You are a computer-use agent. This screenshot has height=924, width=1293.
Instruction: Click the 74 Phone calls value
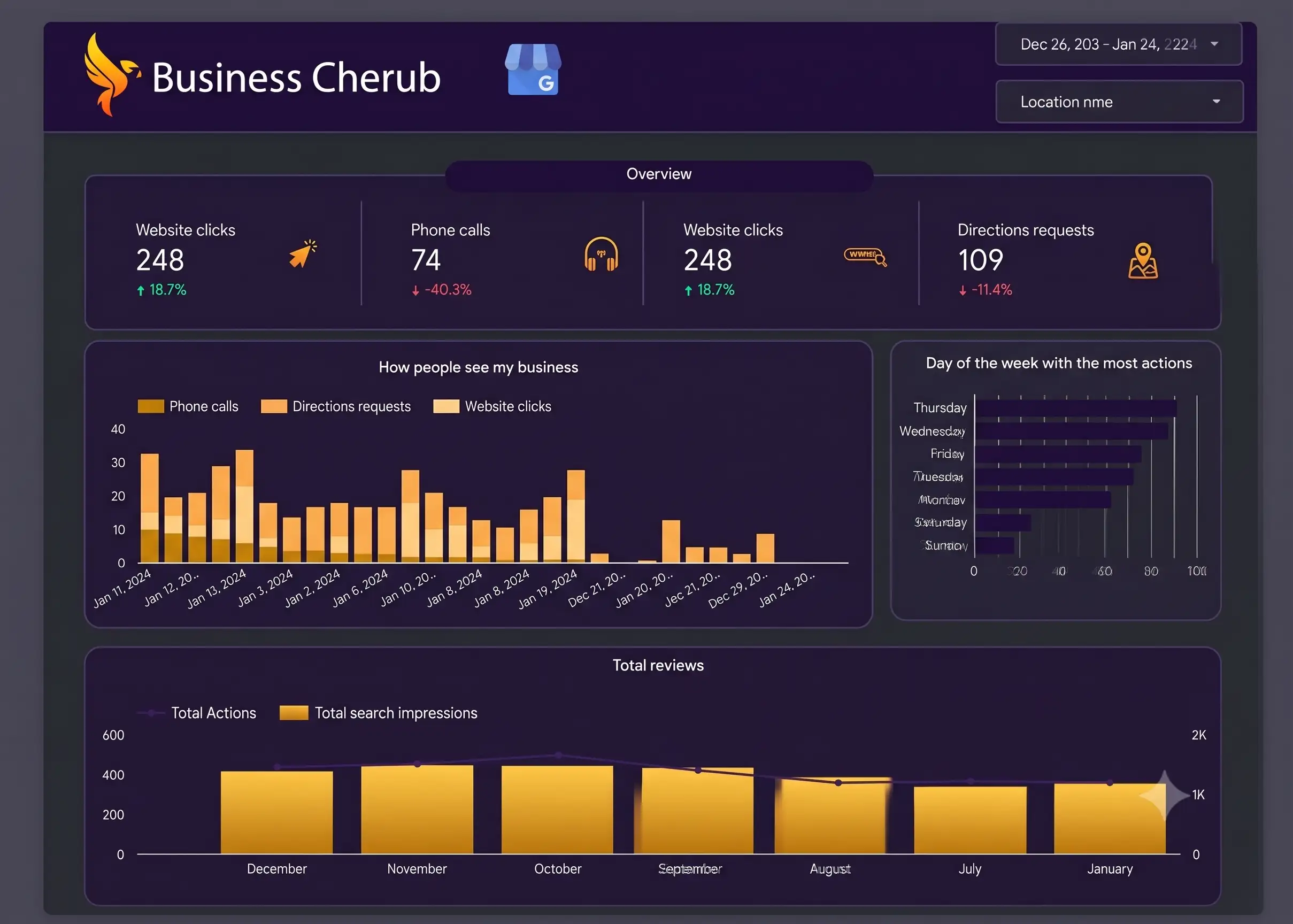[x=426, y=260]
